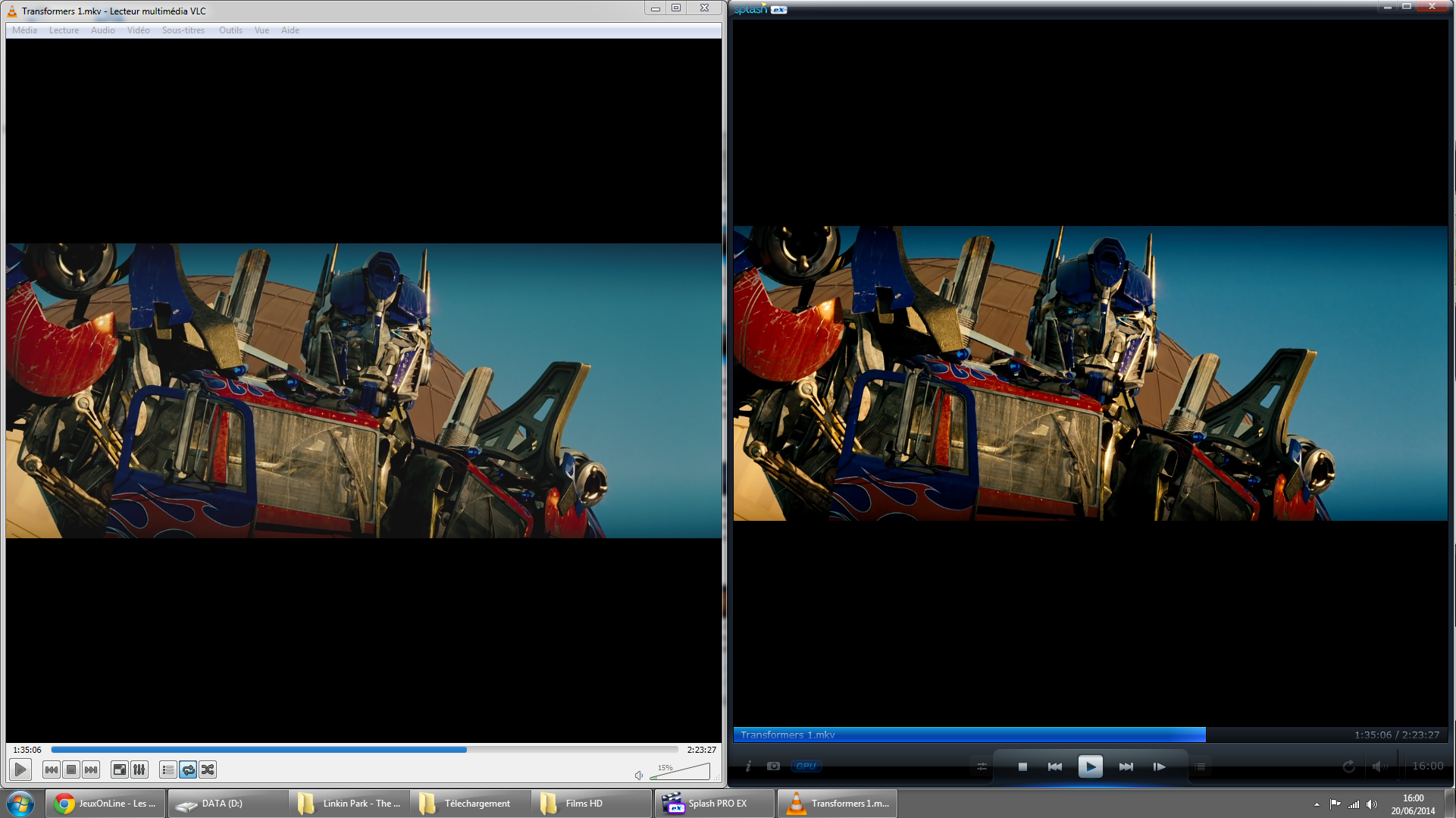Switch to Splash PRO EX taskbar button
Screen dimensions: 1456x818
(x=715, y=804)
